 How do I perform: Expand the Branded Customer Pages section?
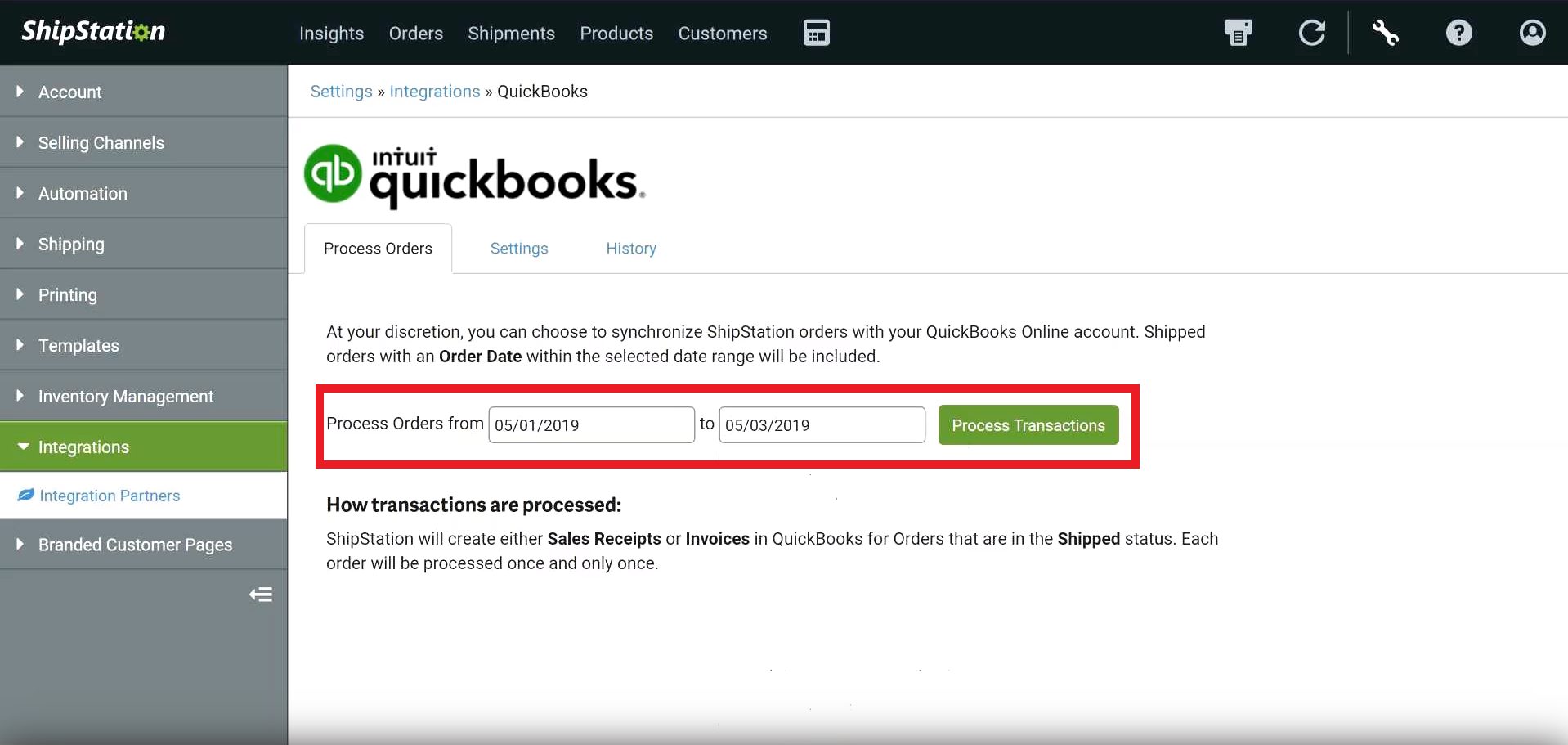click(144, 545)
